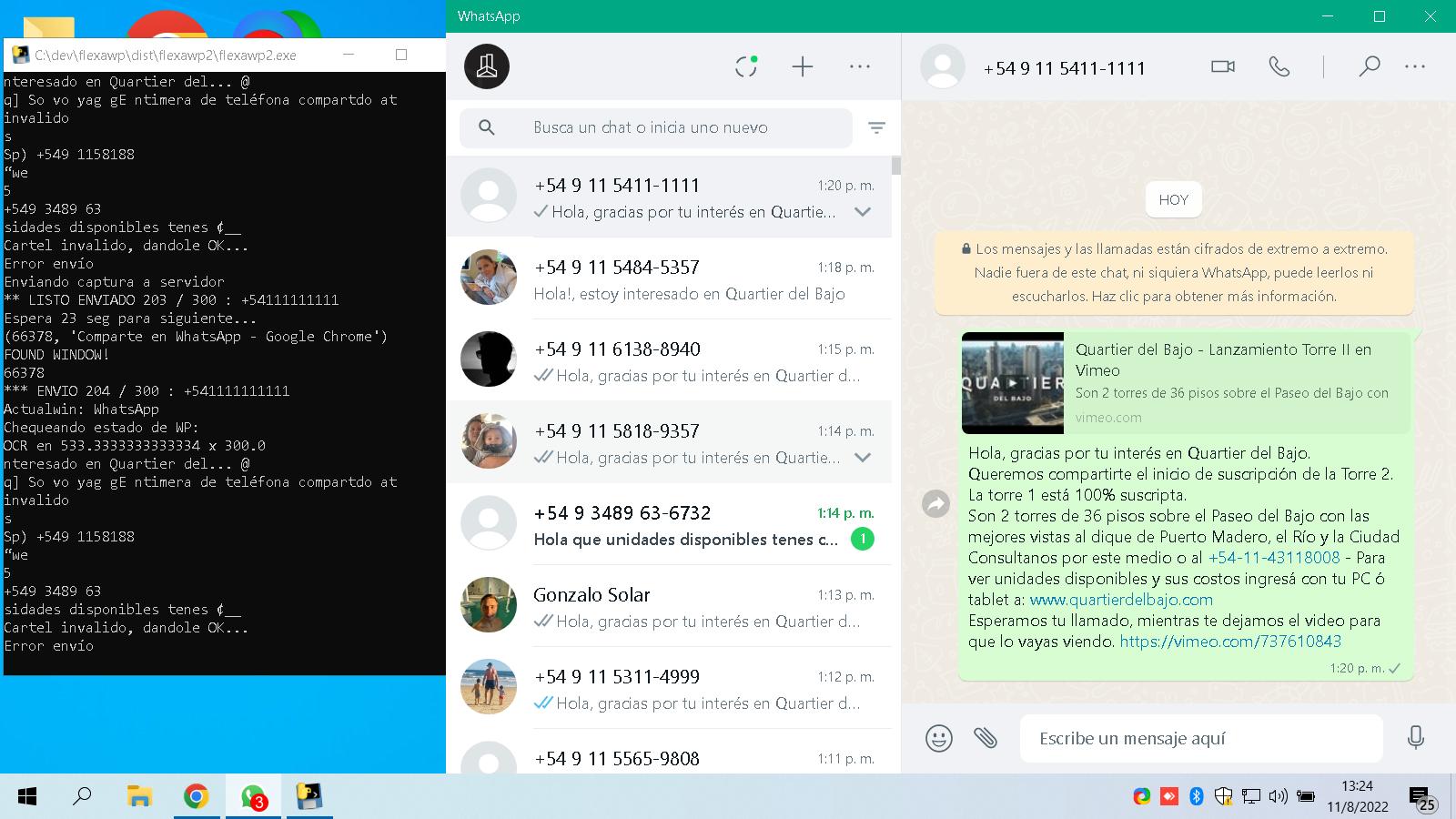Click the red tray app icon
The width and height of the screenshot is (1456, 819).
tap(1169, 796)
